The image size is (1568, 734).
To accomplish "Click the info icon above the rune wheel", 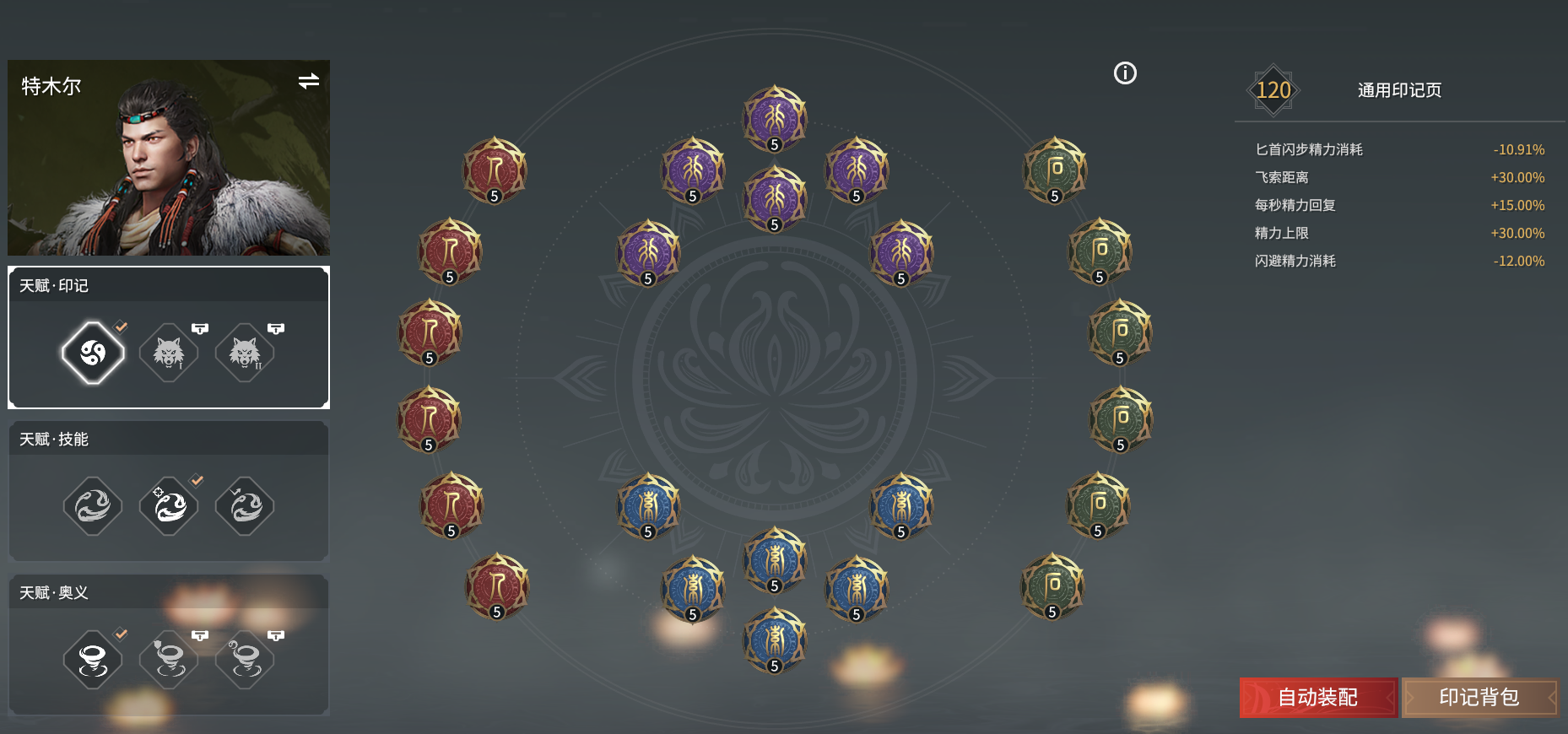I will 1125,73.
